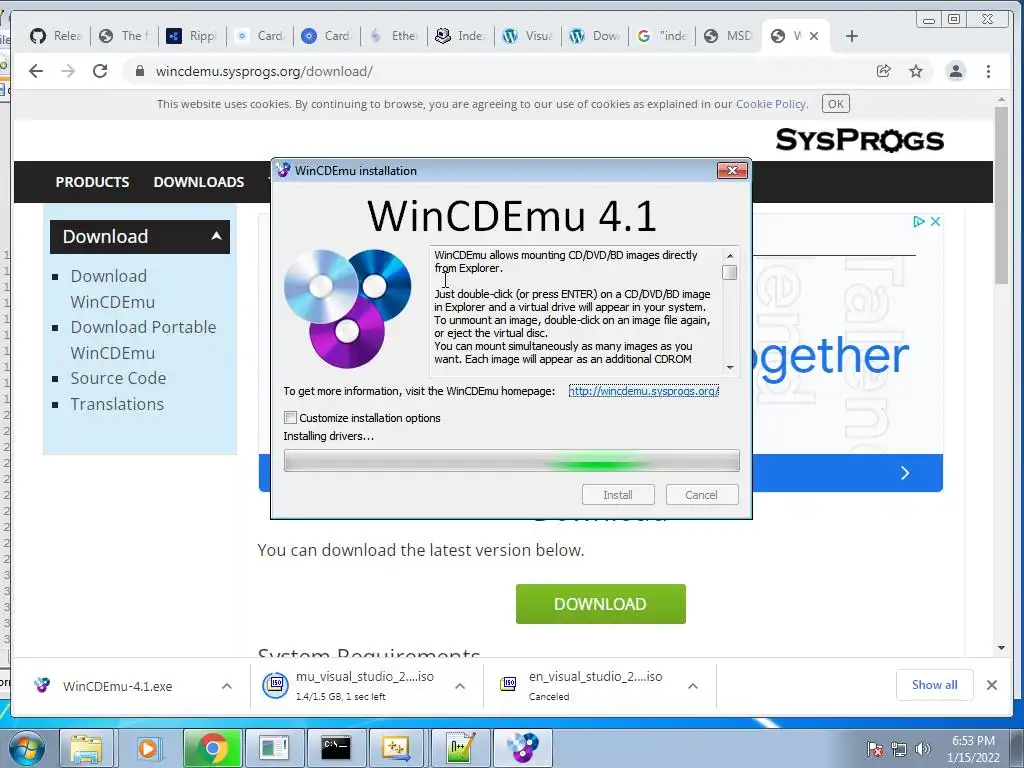
Task: Switch to Chrome via the taskbar
Action: 212,748
